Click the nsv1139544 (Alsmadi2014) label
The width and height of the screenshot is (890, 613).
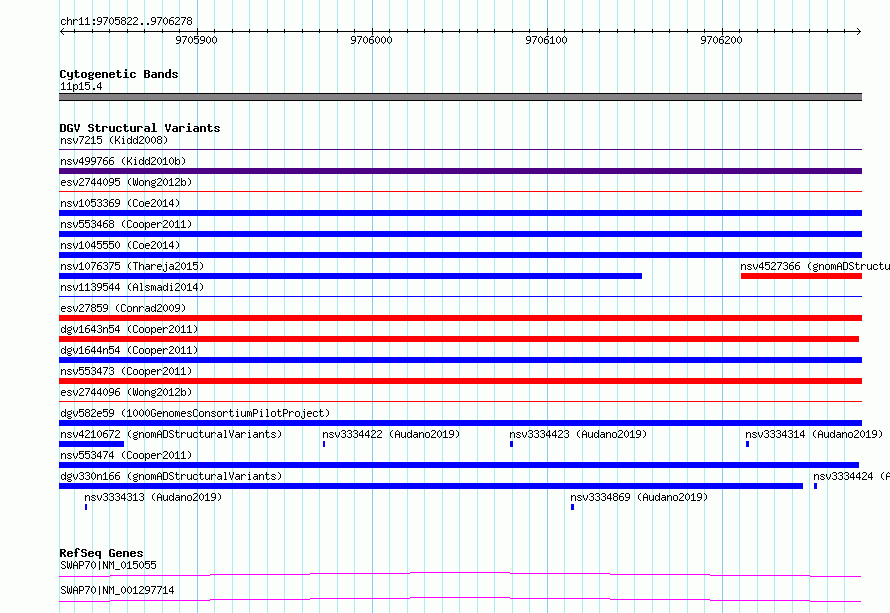(x=132, y=287)
